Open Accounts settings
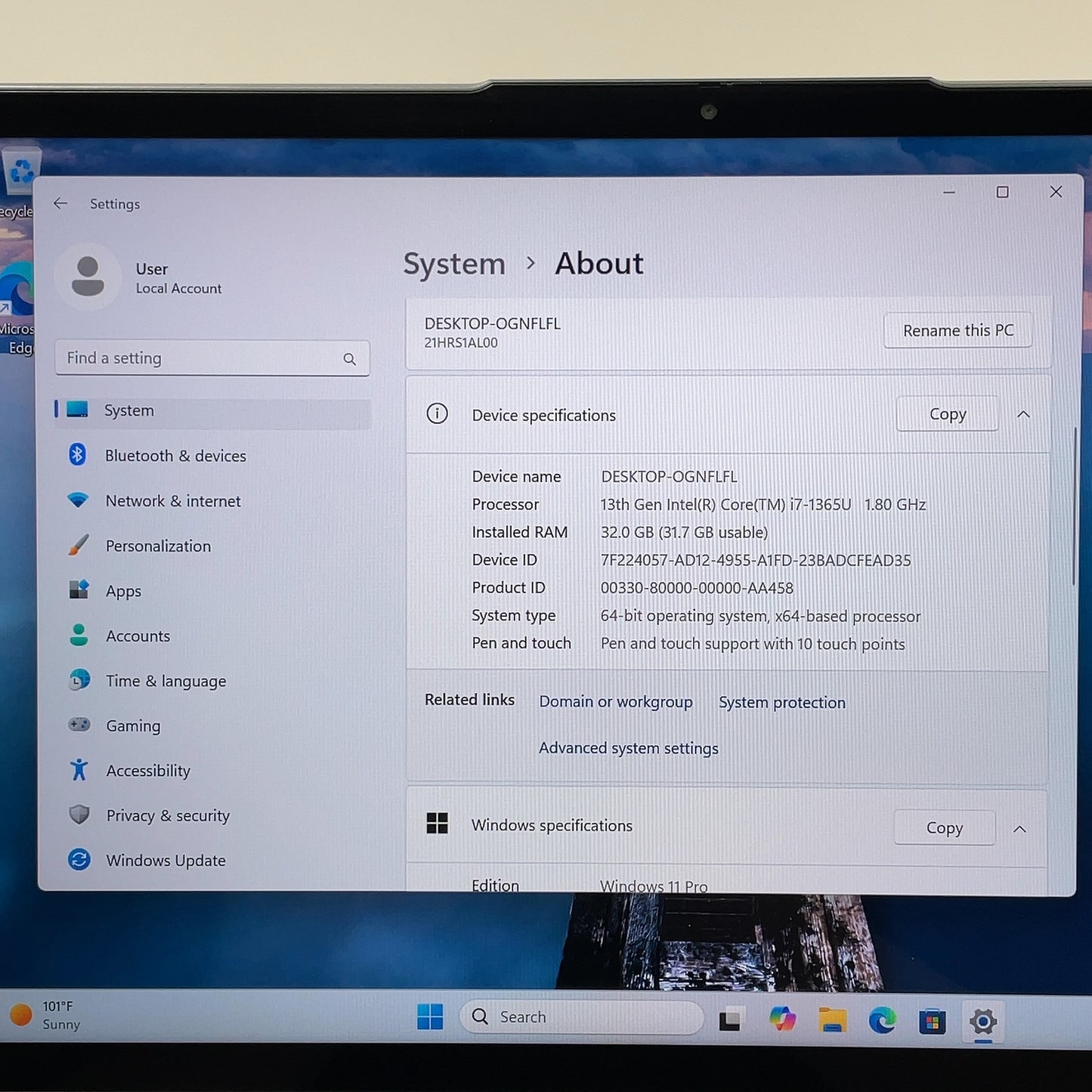 coord(212,636)
